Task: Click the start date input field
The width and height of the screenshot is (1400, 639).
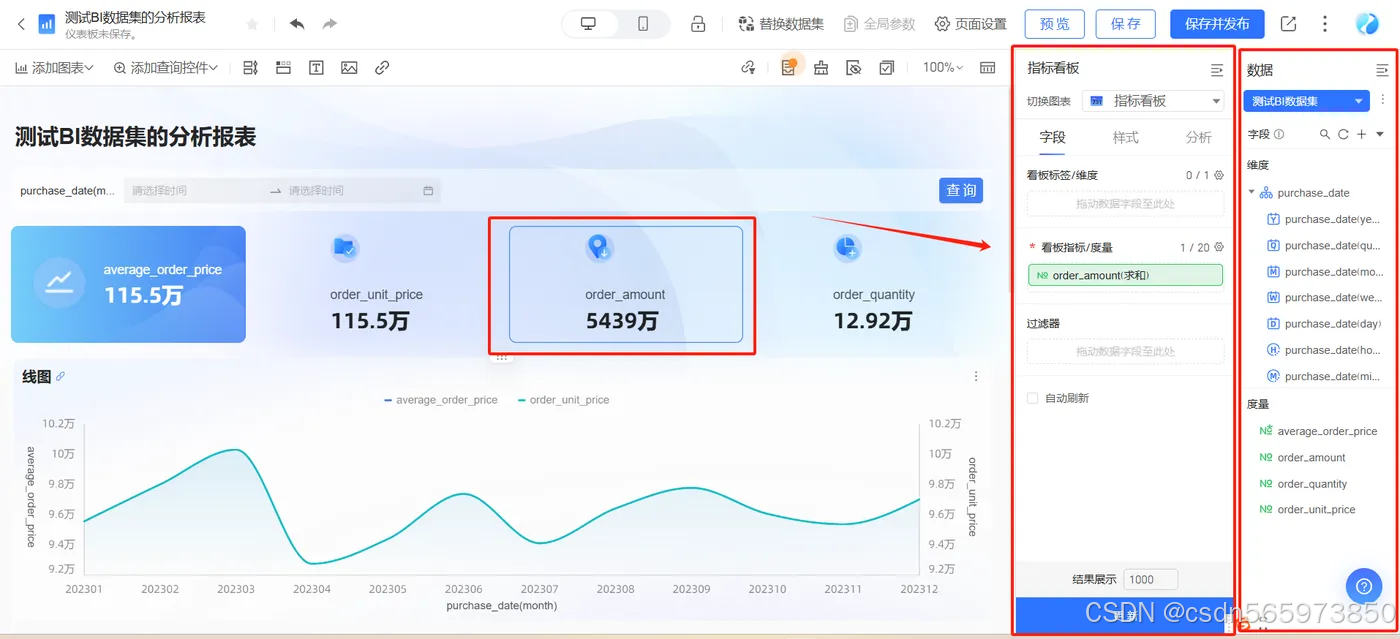Action: tap(196, 191)
